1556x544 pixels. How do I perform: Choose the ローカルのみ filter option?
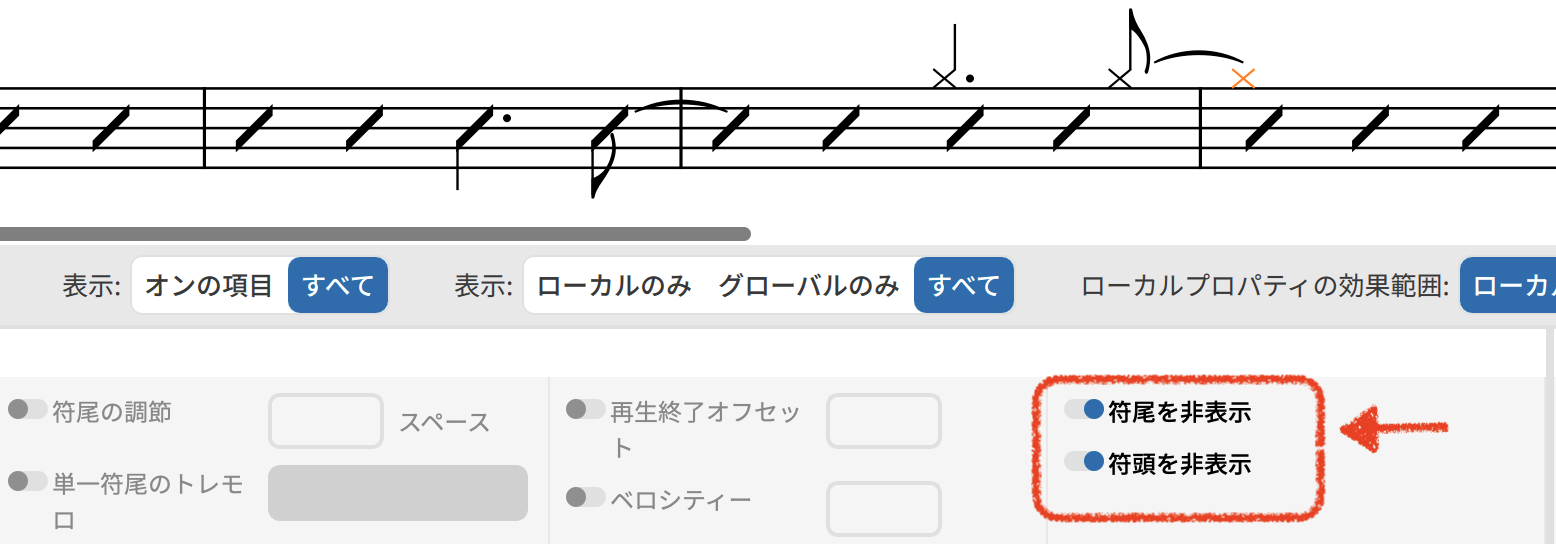[614, 286]
